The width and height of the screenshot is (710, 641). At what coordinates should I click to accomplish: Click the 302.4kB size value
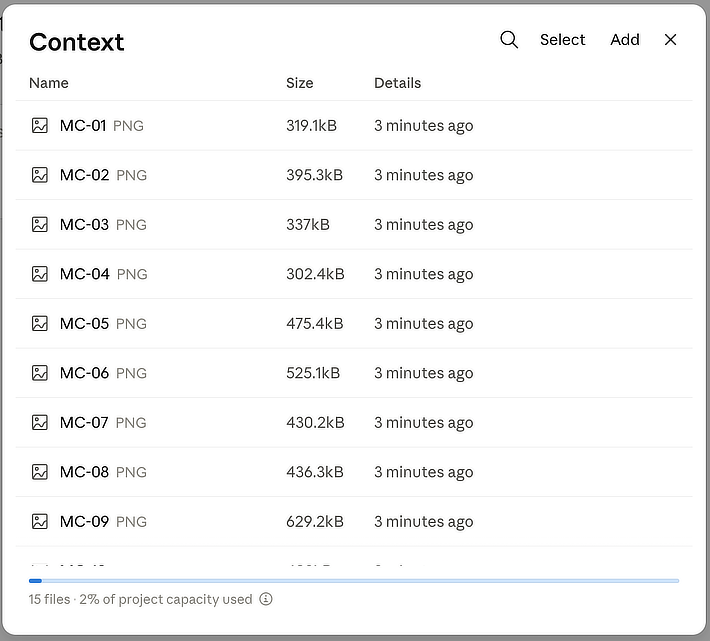click(x=315, y=274)
